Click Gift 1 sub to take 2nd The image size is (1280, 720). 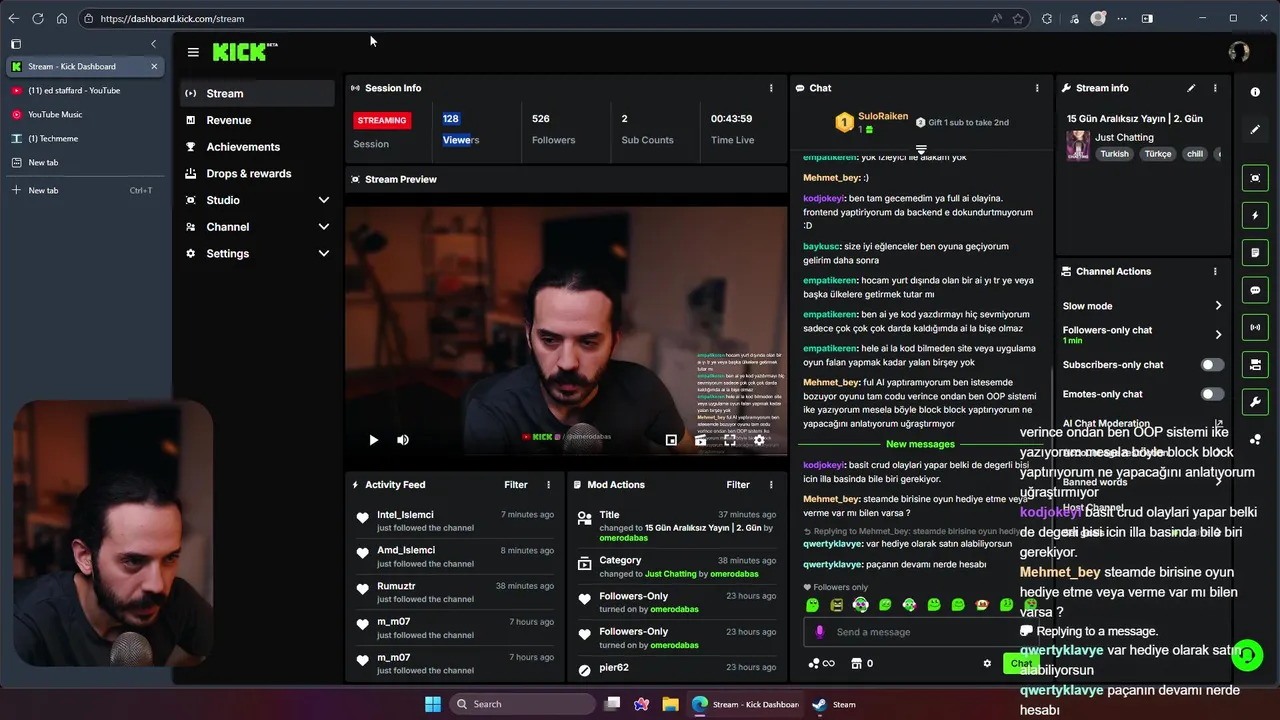pyautogui.click(x=962, y=123)
